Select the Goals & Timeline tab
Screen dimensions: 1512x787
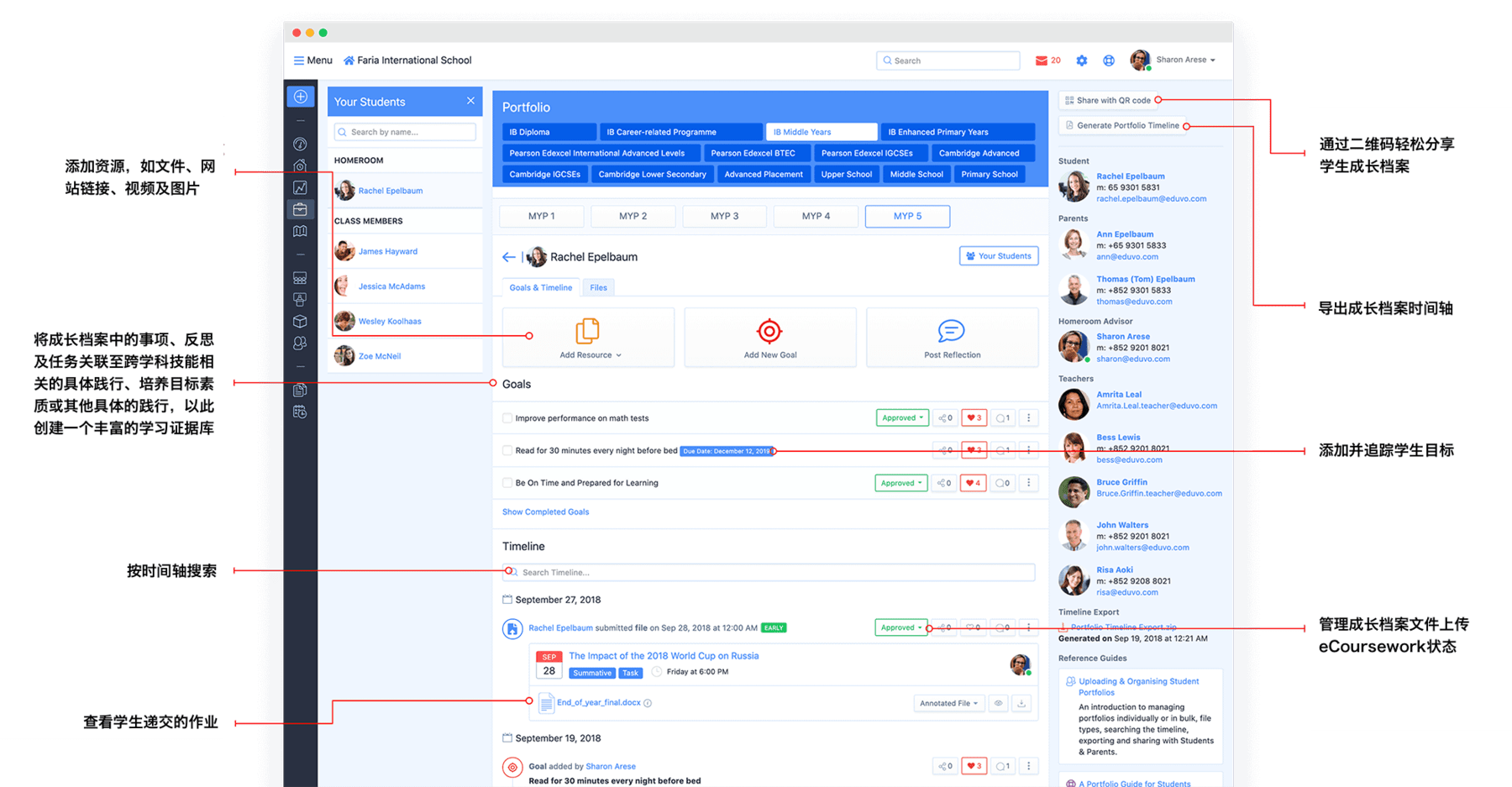pyautogui.click(x=540, y=288)
